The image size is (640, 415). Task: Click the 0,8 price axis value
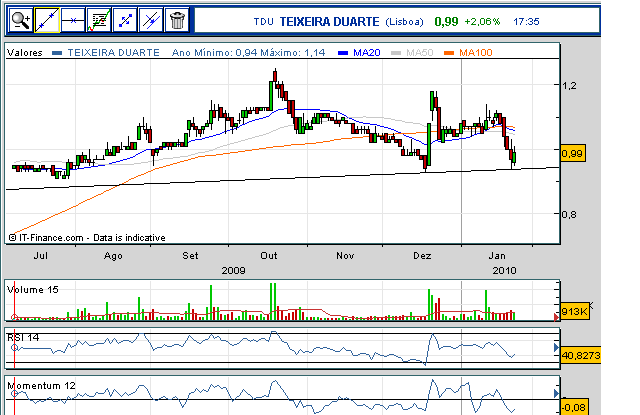click(569, 214)
